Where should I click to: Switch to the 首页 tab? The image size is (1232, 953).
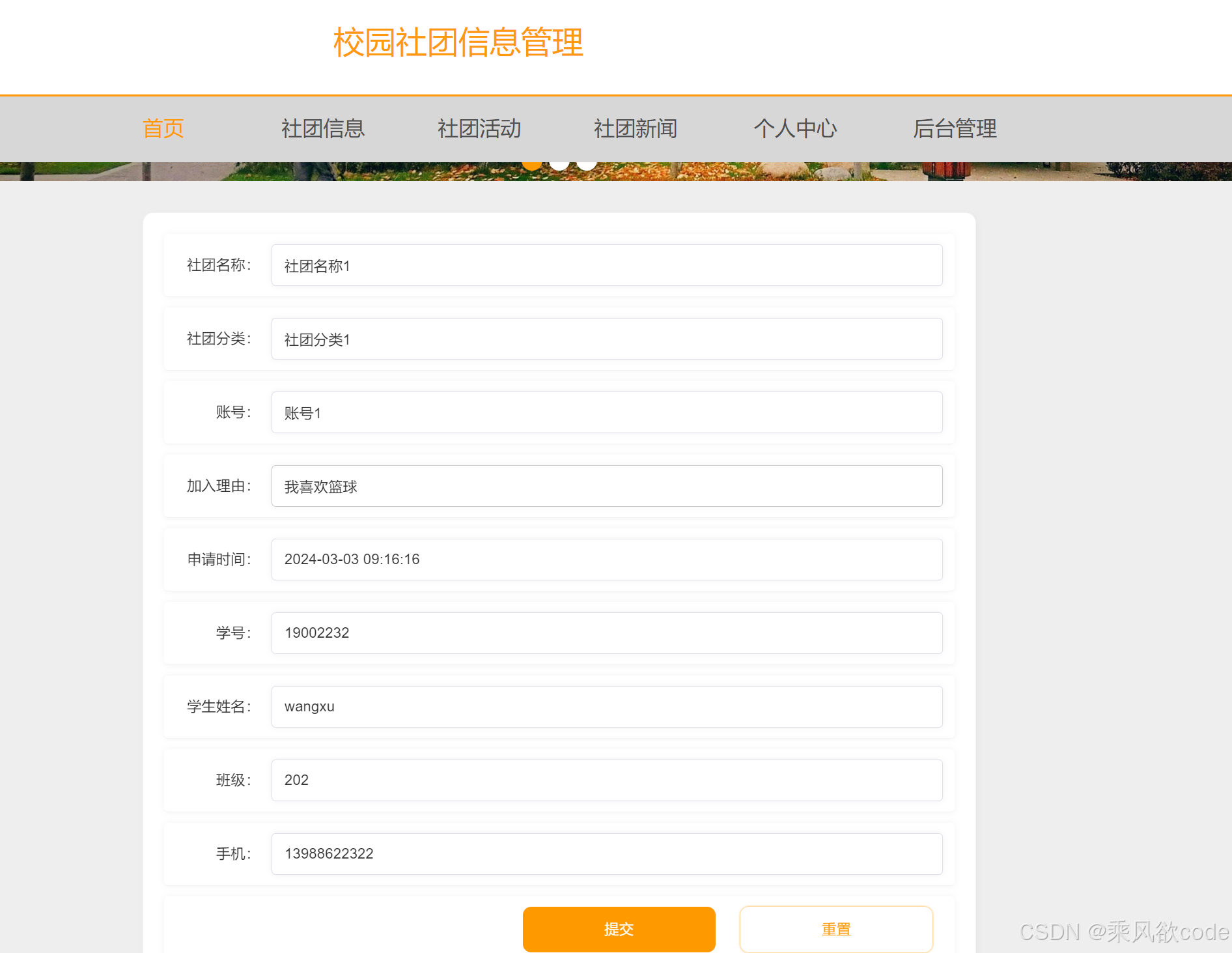coord(163,129)
